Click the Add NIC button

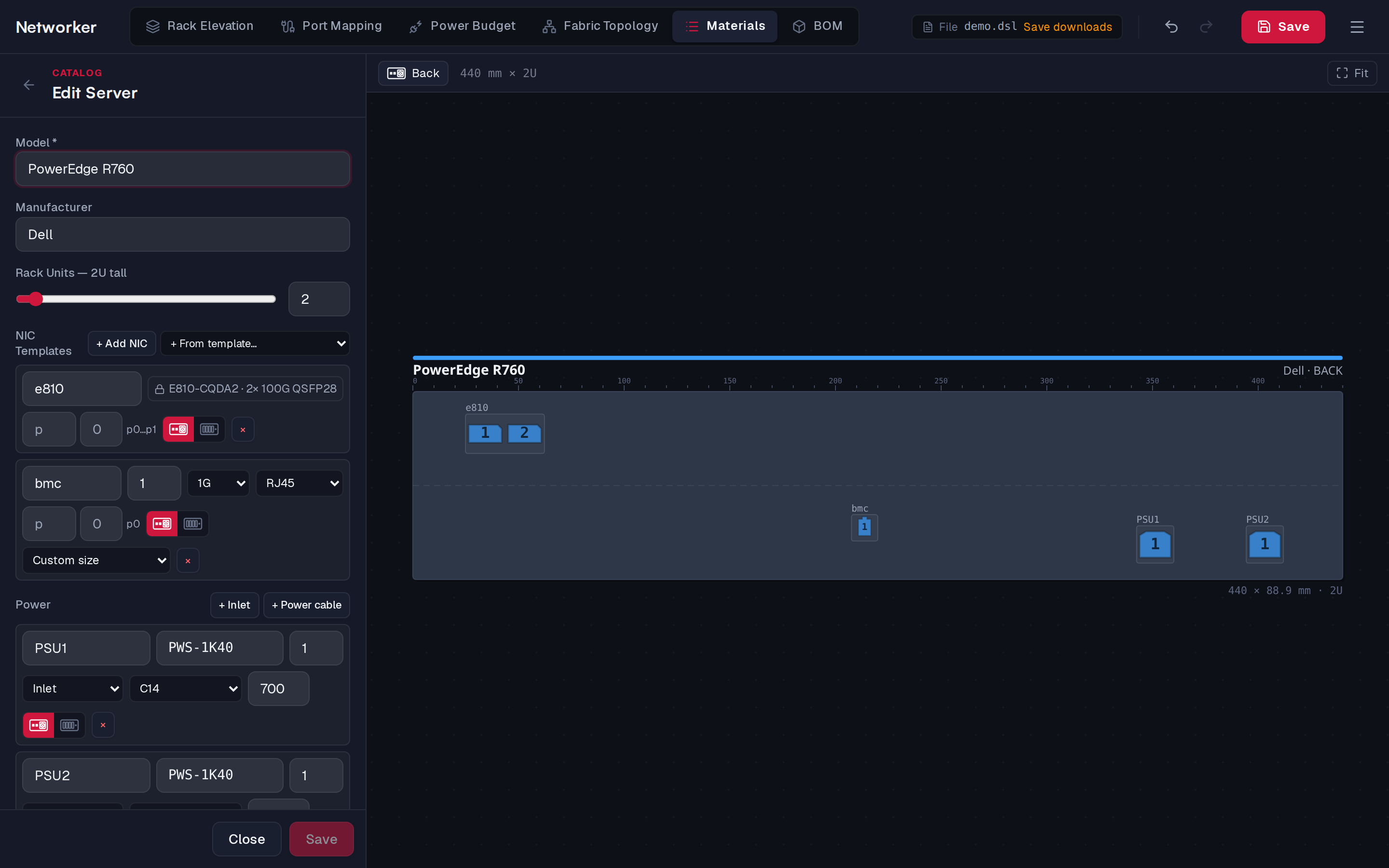[x=122, y=343]
